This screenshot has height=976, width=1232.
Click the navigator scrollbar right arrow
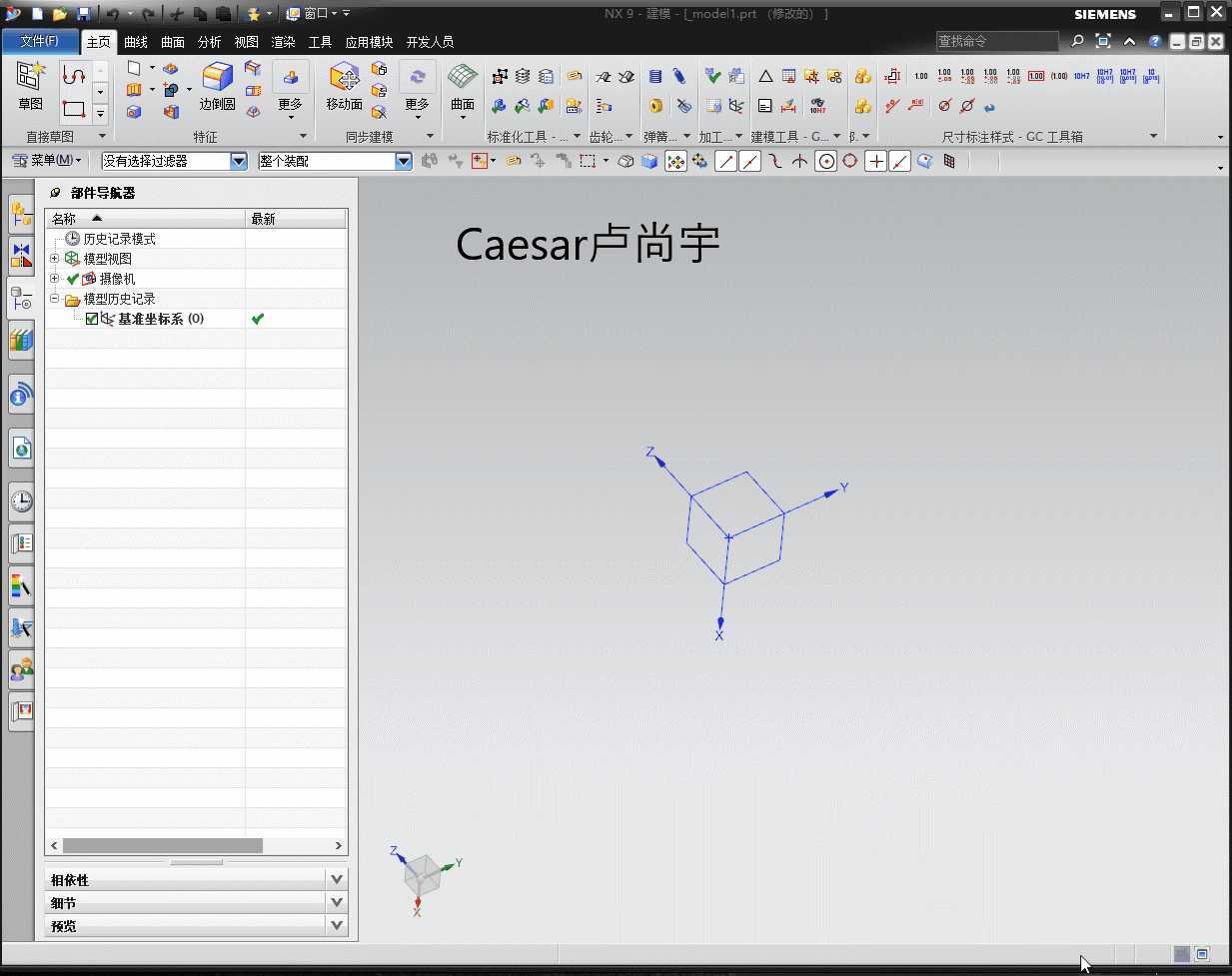339,845
